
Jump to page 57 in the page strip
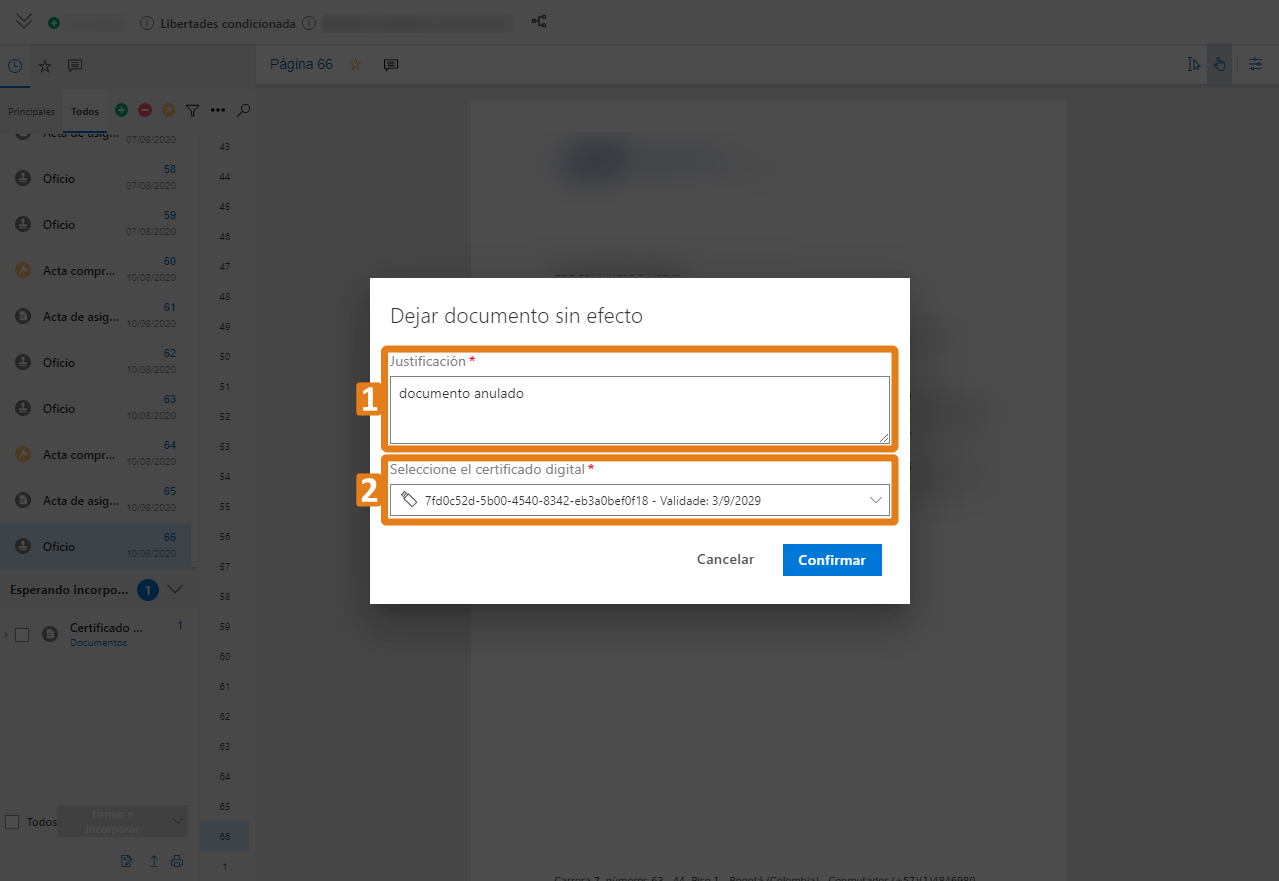point(224,566)
